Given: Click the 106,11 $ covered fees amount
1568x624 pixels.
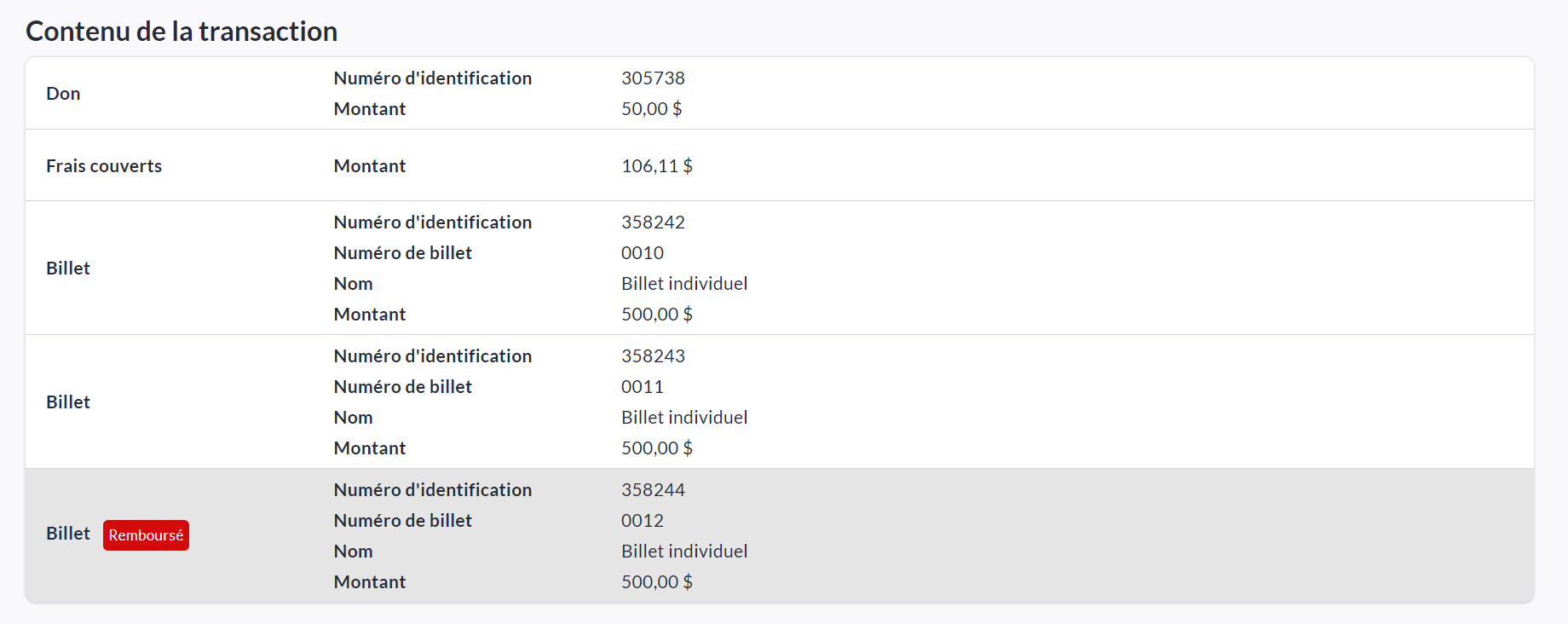Looking at the screenshot, I should tap(656, 166).
